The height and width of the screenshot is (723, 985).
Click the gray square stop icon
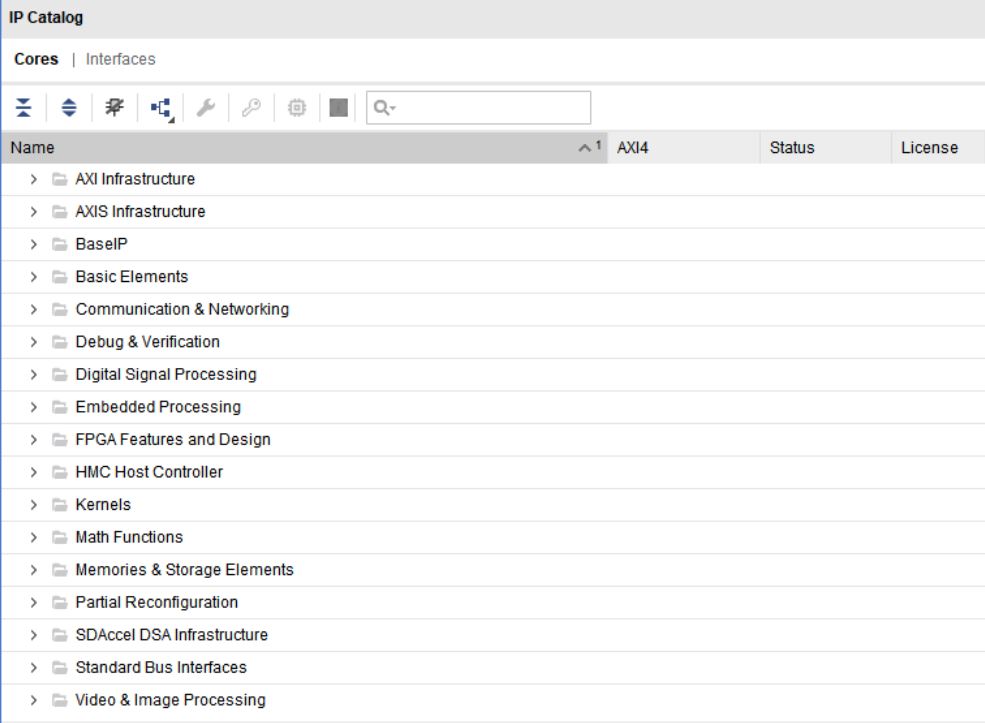(x=339, y=107)
